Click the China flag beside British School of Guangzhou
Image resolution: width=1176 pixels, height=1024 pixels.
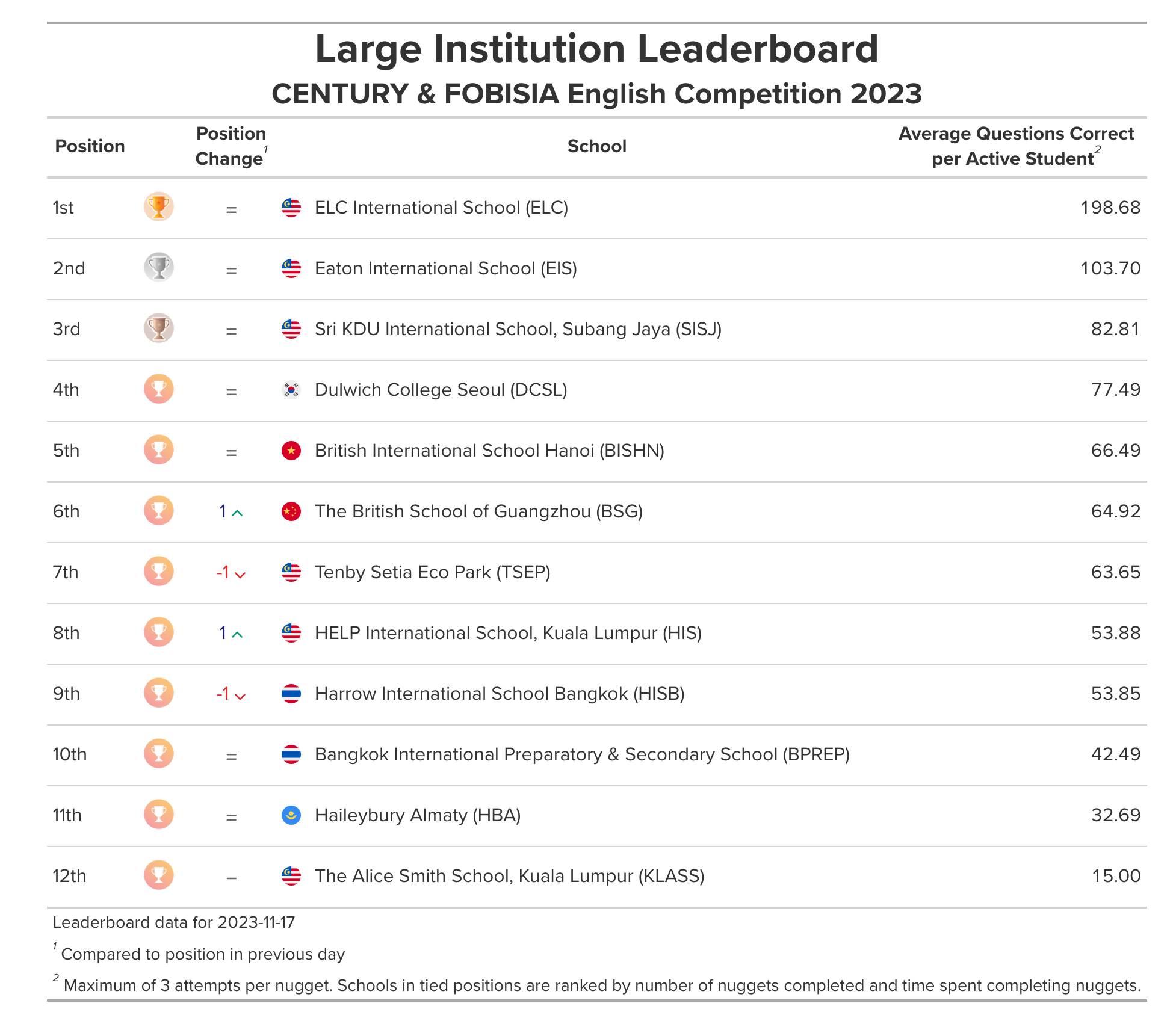[x=291, y=511]
